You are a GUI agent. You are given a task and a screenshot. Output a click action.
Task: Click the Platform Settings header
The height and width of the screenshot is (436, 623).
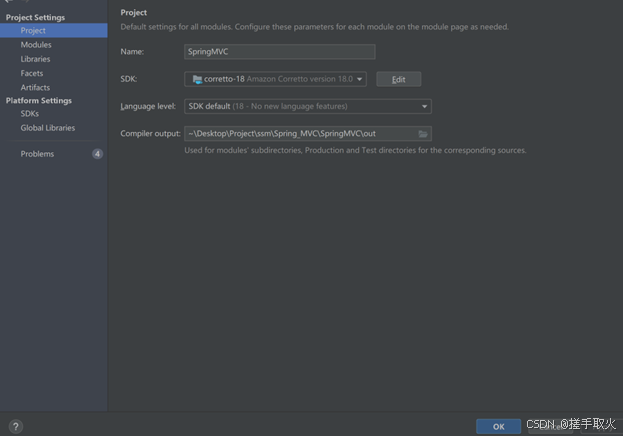(39, 101)
